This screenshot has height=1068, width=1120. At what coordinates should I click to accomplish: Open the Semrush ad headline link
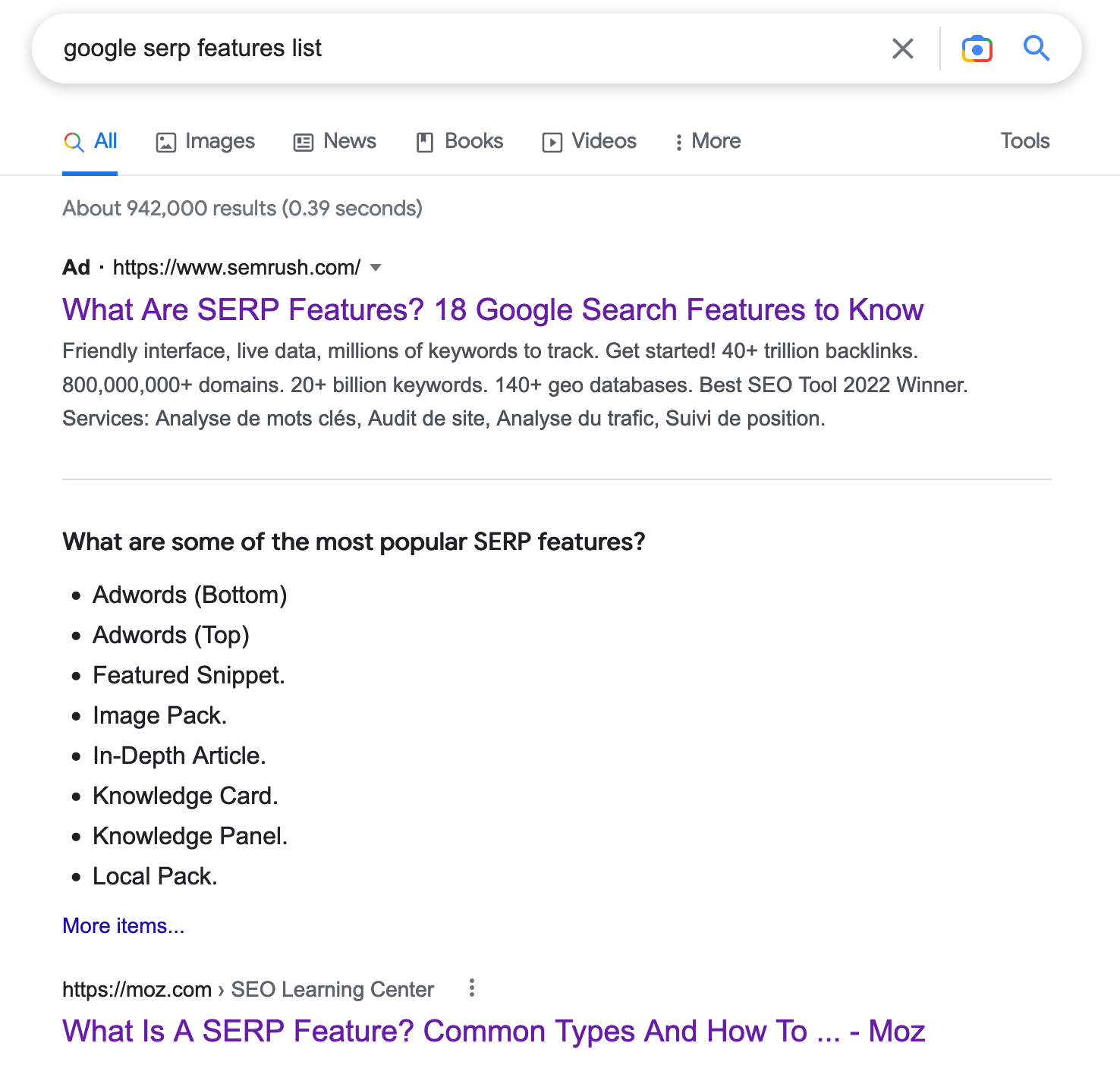pyautogui.click(x=492, y=309)
